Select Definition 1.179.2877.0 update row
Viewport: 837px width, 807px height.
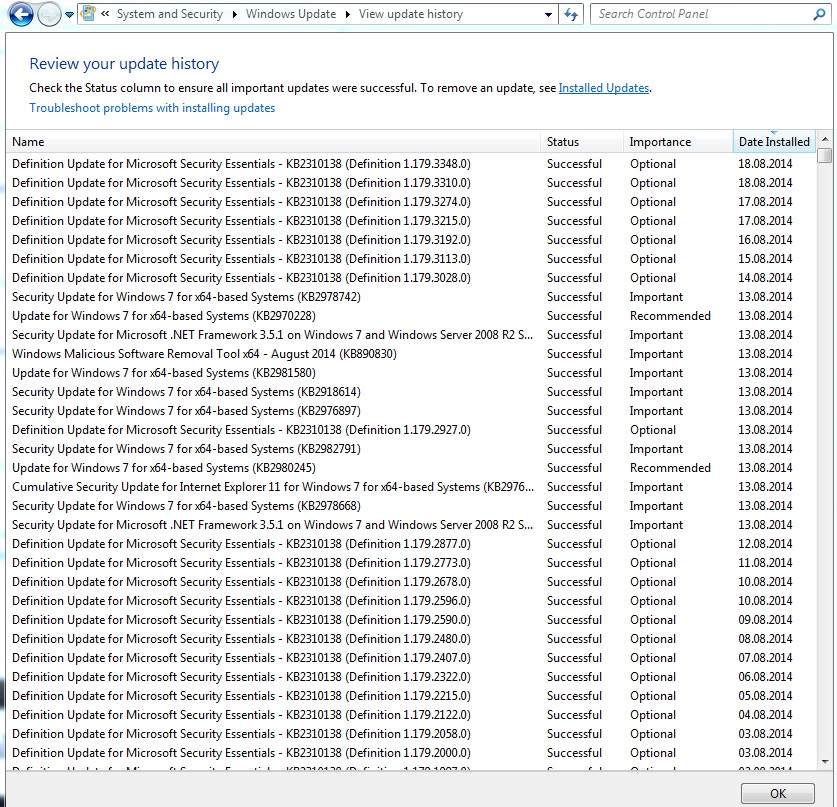(x=411, y=544)
